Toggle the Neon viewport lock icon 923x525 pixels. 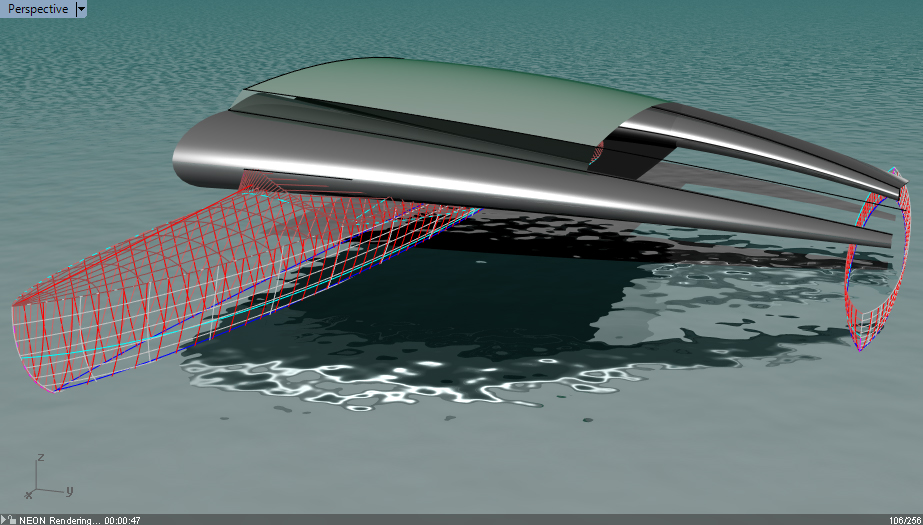coord(12,520)
